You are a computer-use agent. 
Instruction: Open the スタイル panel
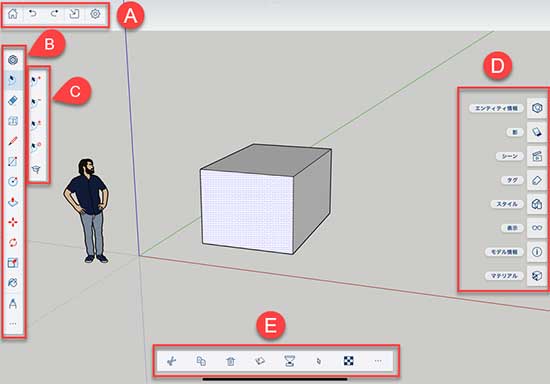tap(537, 204)
